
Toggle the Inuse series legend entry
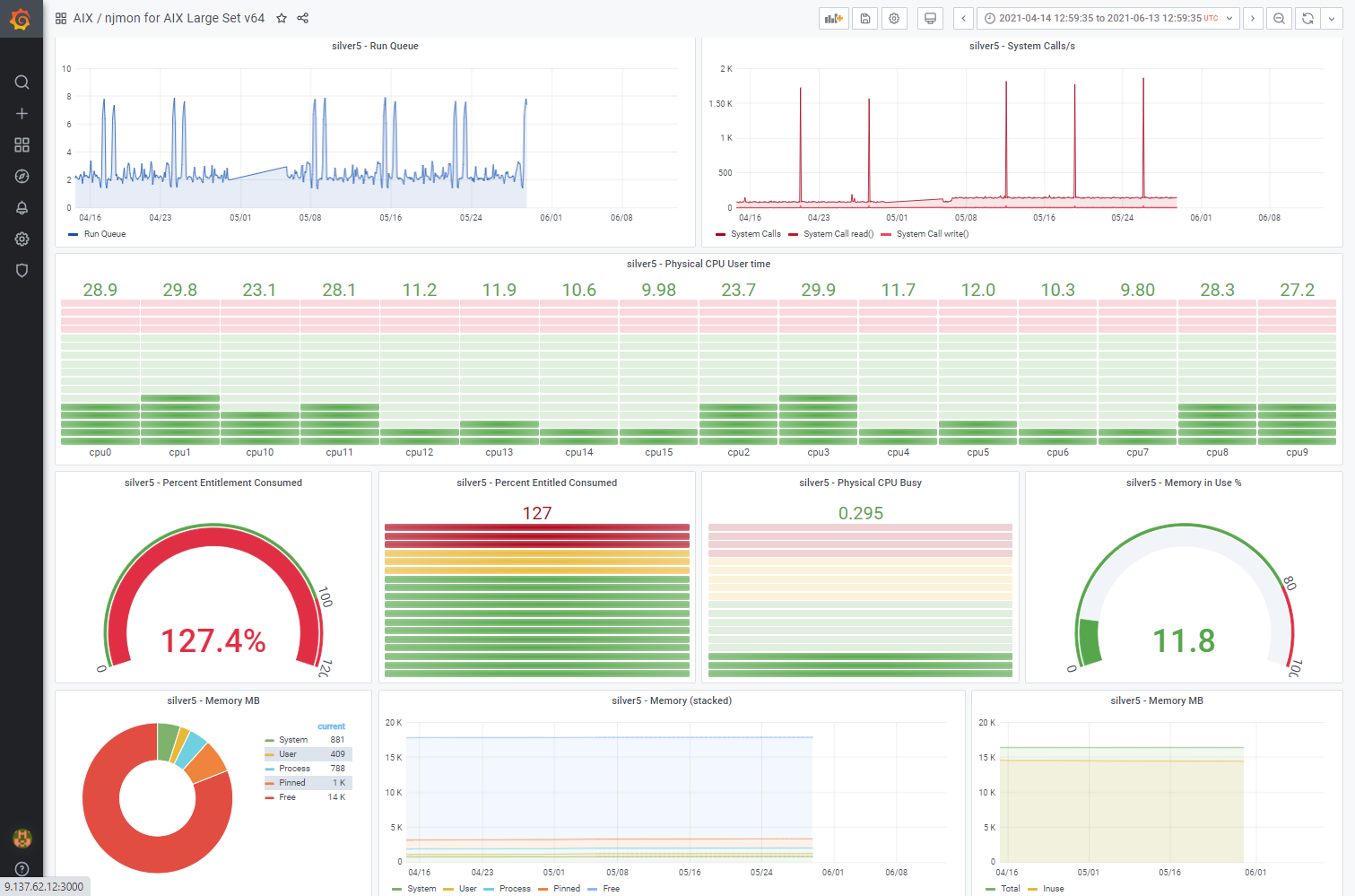pos(1054,889)
